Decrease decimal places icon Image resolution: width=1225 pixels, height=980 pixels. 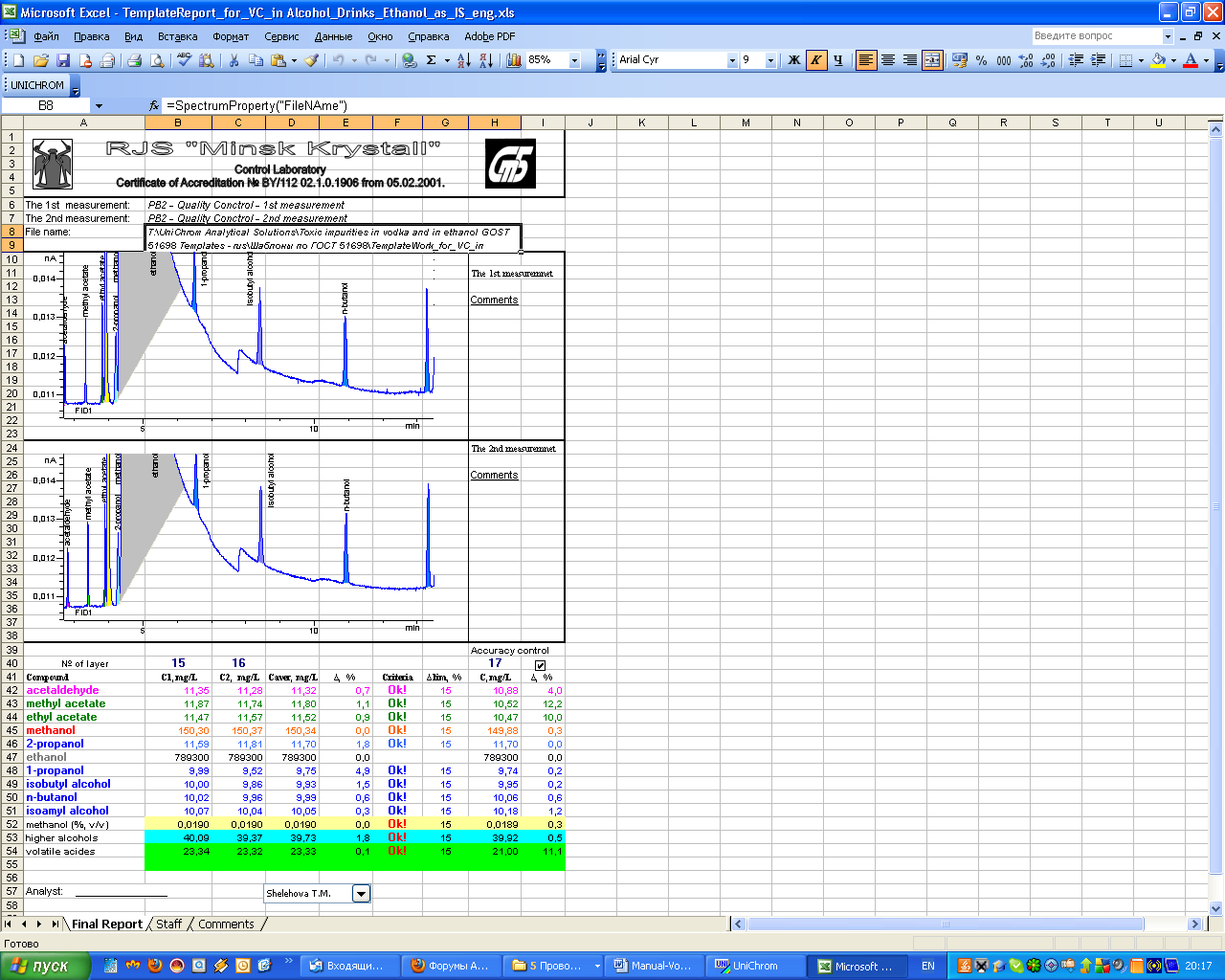[1048, 60]
